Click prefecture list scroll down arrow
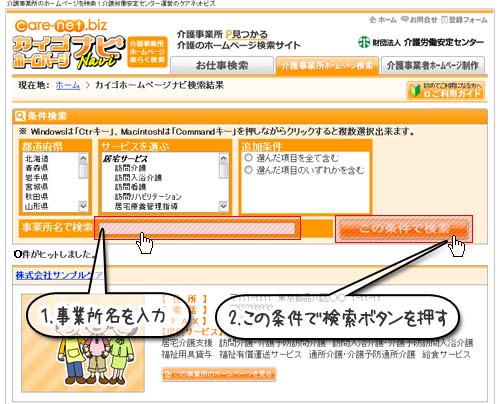Image resolution: width=500 pixels, height=404 pixels. pyautogui.click(x=83, y=206)
